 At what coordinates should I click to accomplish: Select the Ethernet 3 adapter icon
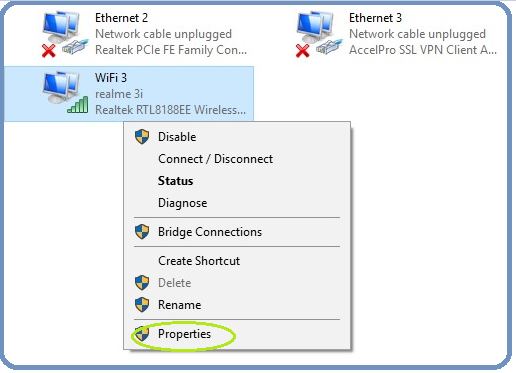coord(319,34)
